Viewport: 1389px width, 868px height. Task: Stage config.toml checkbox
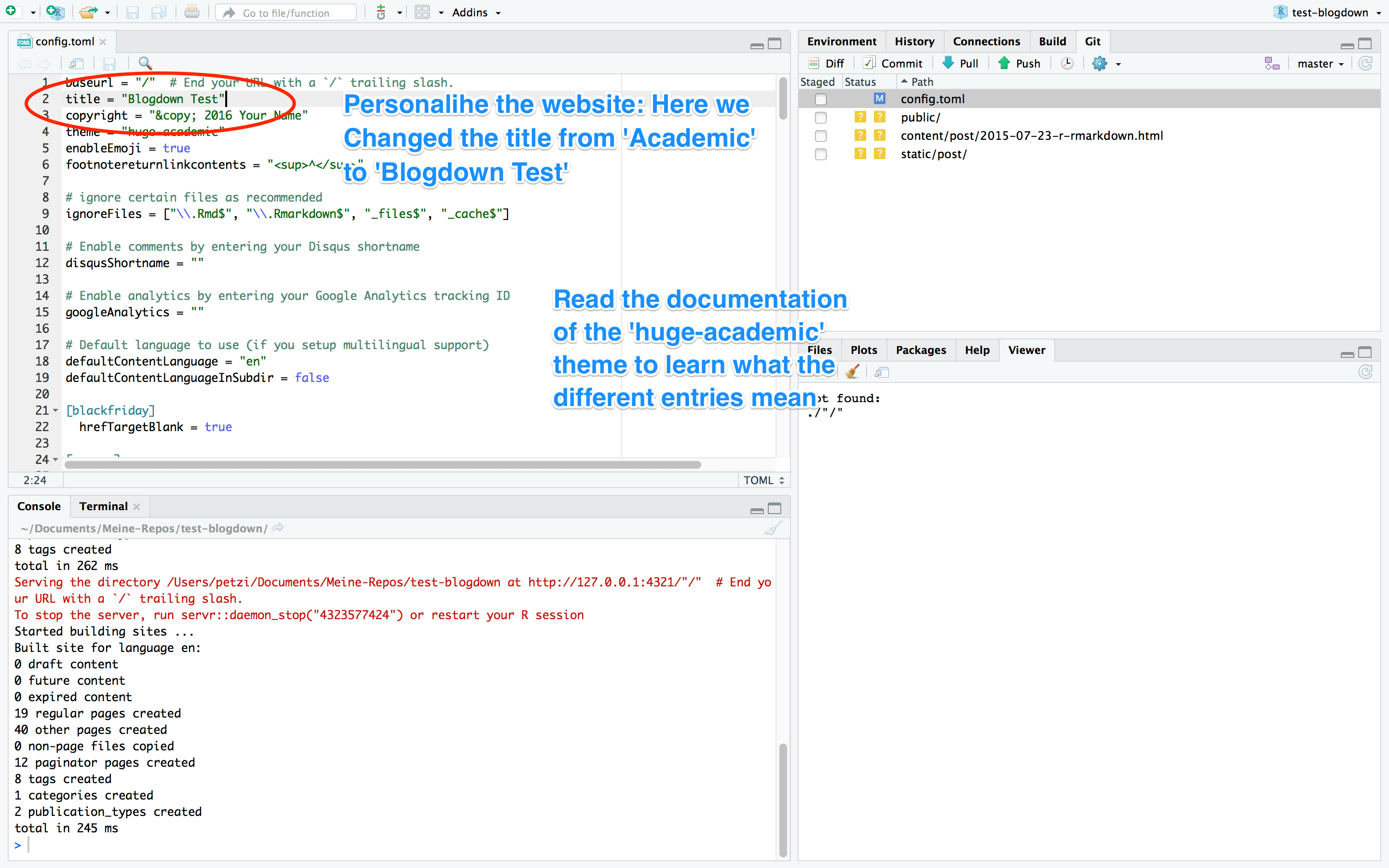point(821,99)
